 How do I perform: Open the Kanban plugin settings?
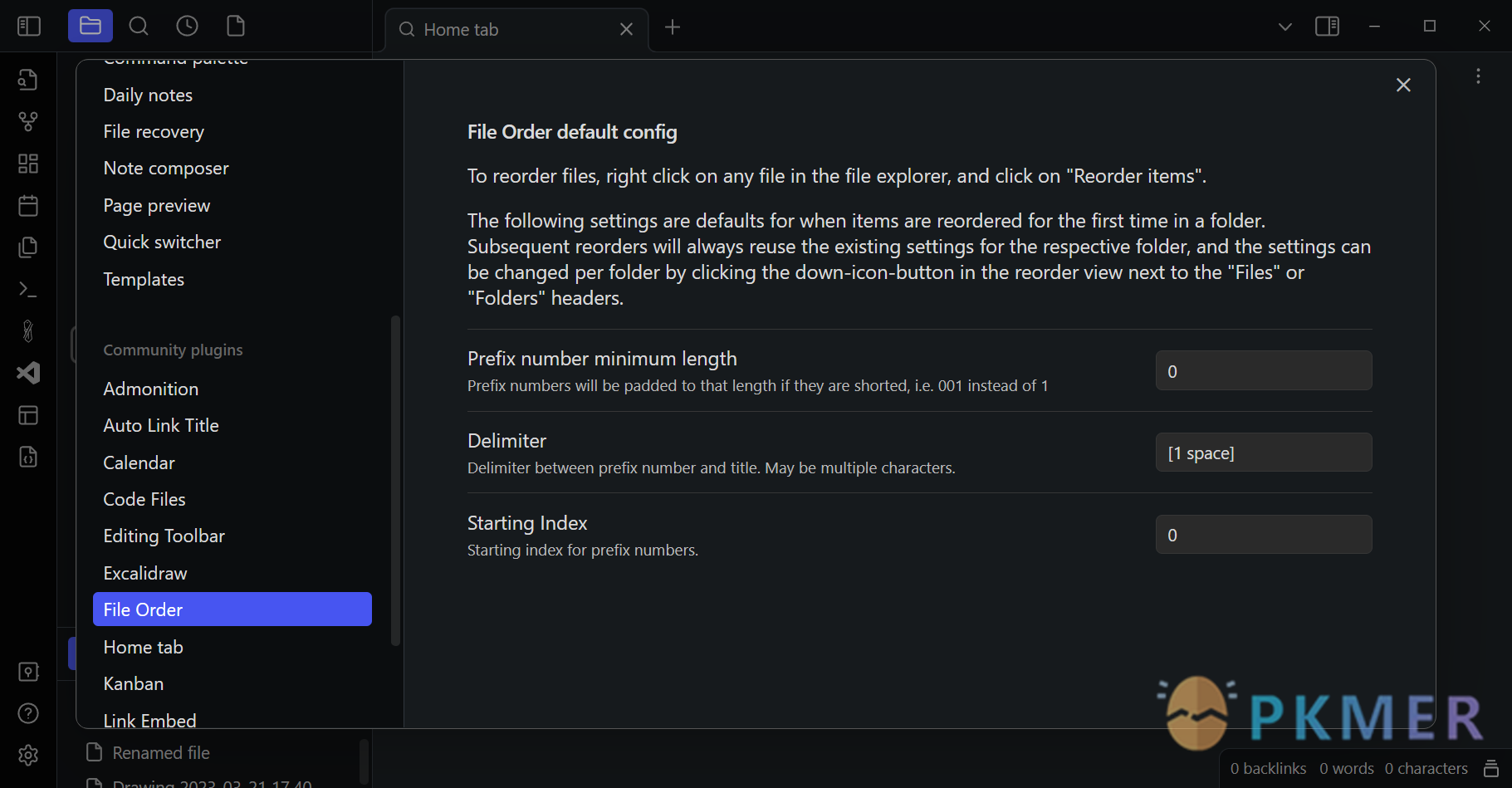pos(134,683)
